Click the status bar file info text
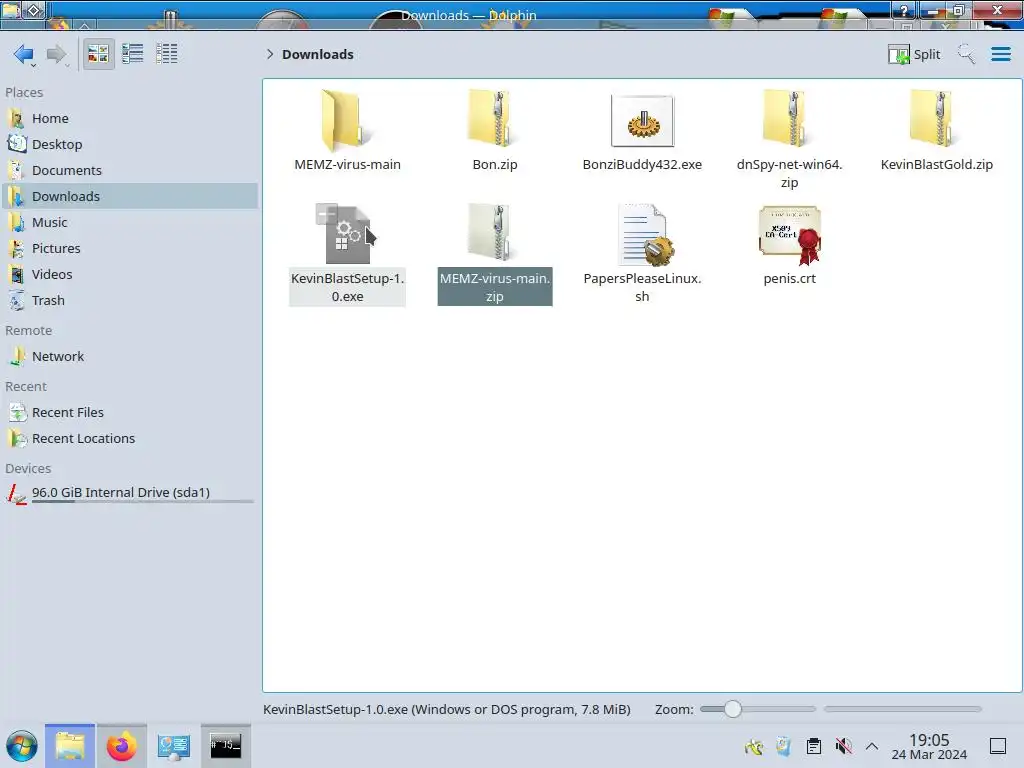 click(447, 710)
